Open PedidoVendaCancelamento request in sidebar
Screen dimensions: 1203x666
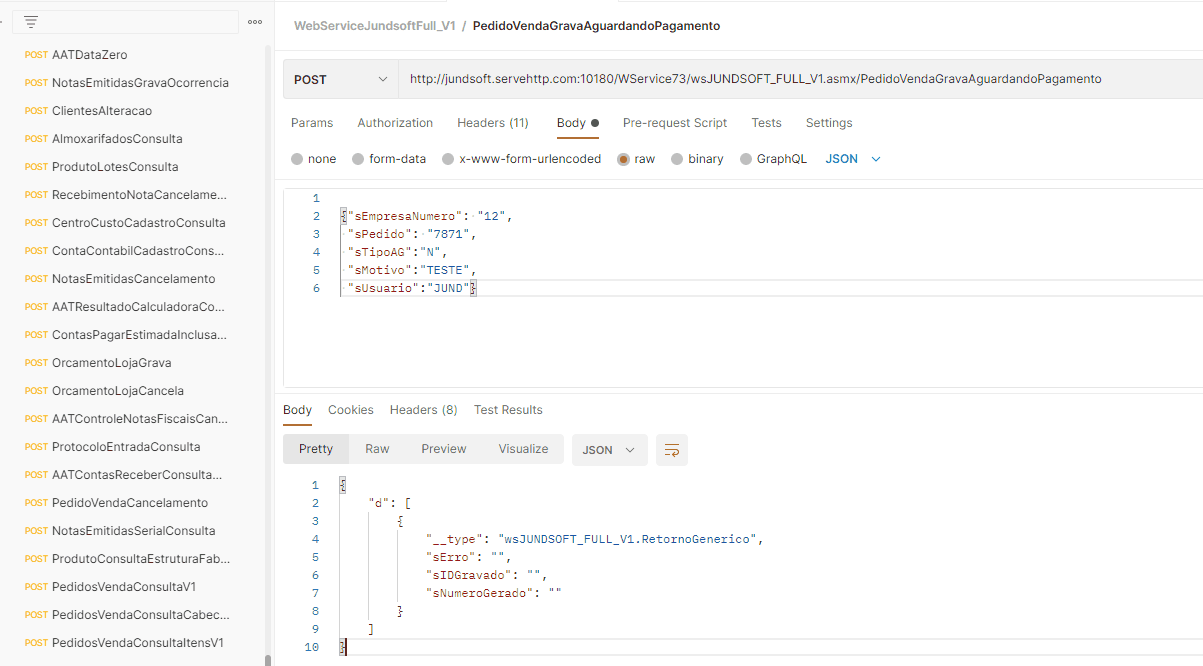click(x=130, y=503)
